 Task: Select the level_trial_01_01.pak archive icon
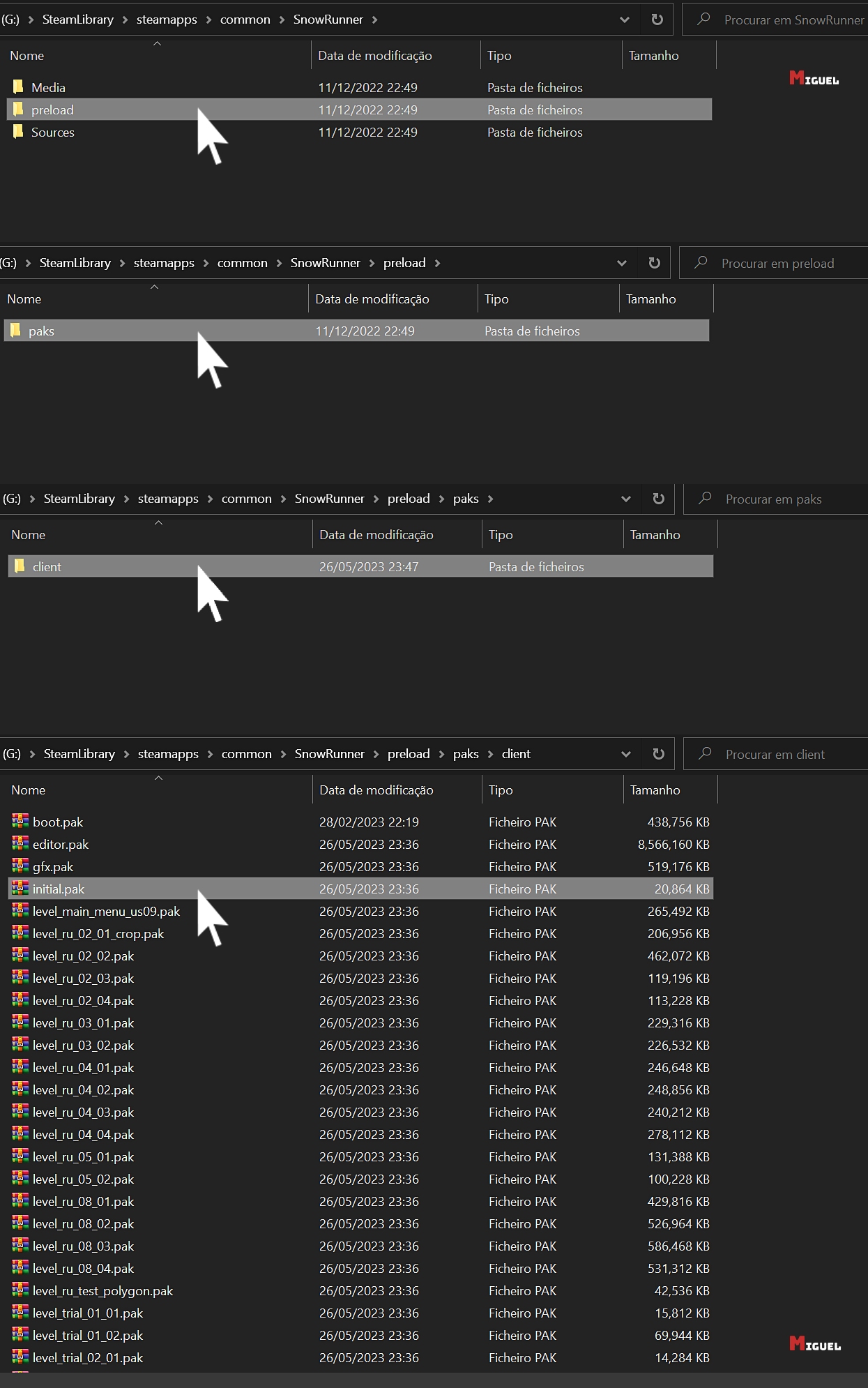[x=20, y=1312]
